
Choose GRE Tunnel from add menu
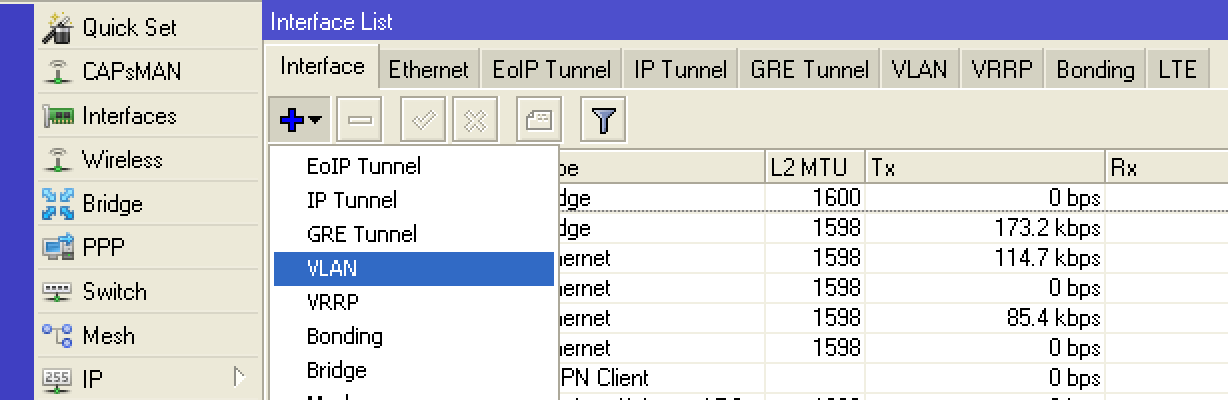414,234
